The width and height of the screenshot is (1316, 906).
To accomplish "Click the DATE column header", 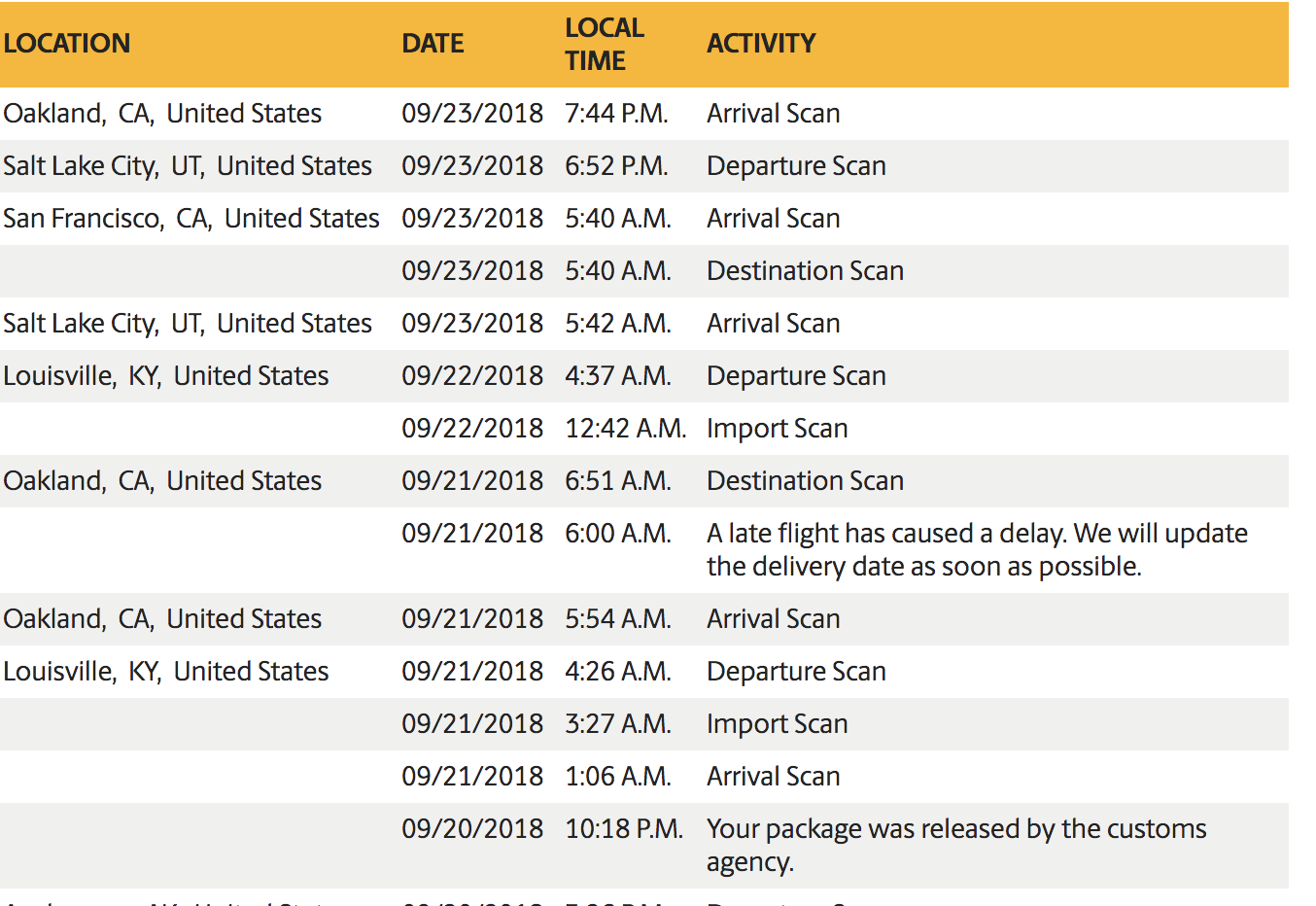I will [x=433, y=44].
